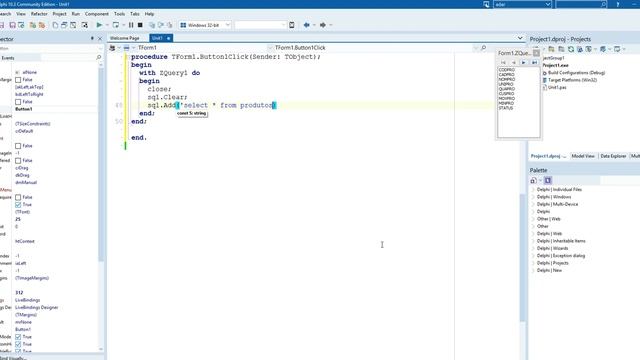Open the TForm1.Button1Click method dropdown
This screenshot has width=640, height=360.
coord(270,48)
